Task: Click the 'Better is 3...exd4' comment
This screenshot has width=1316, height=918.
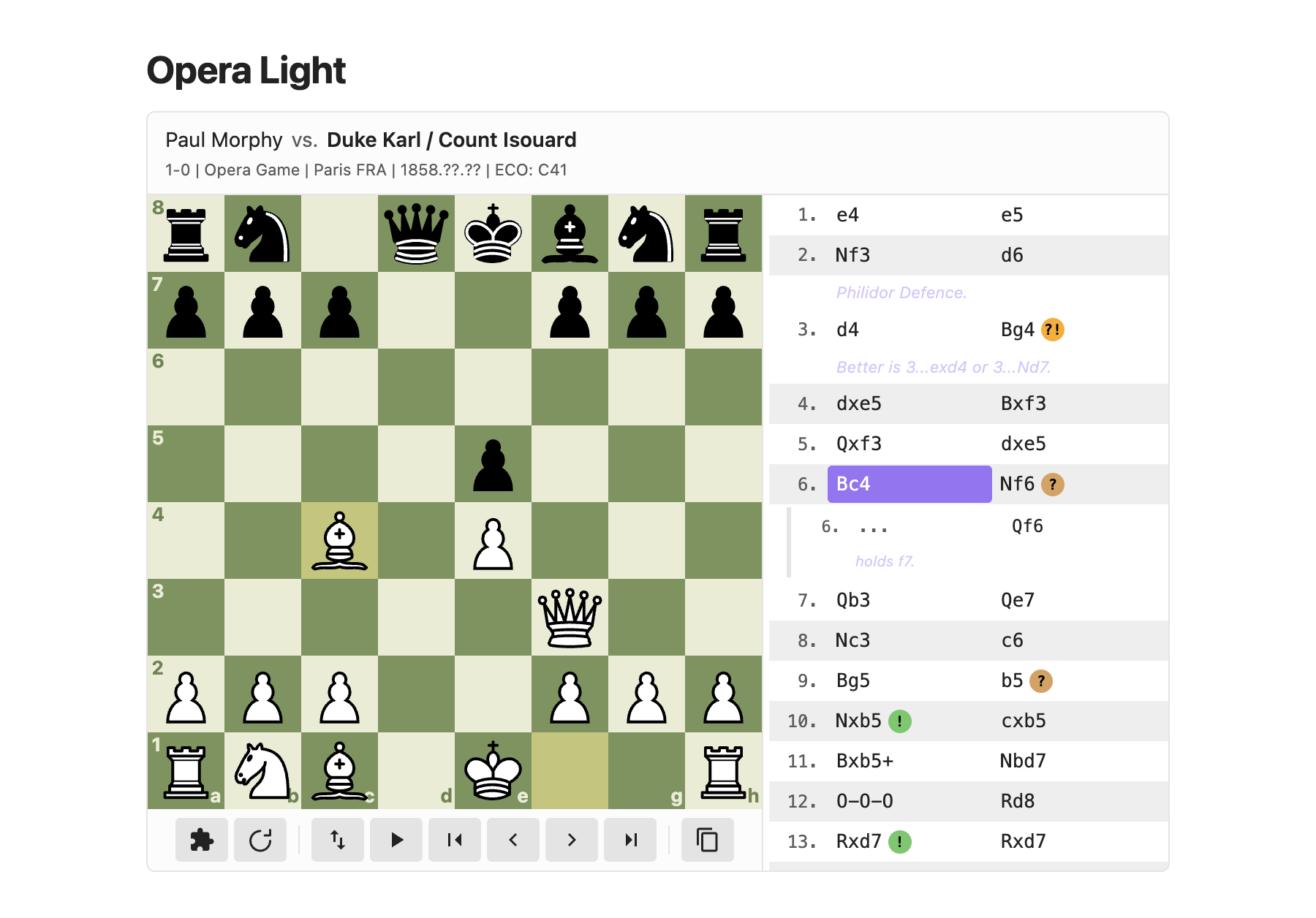Action: click(943, 367)
